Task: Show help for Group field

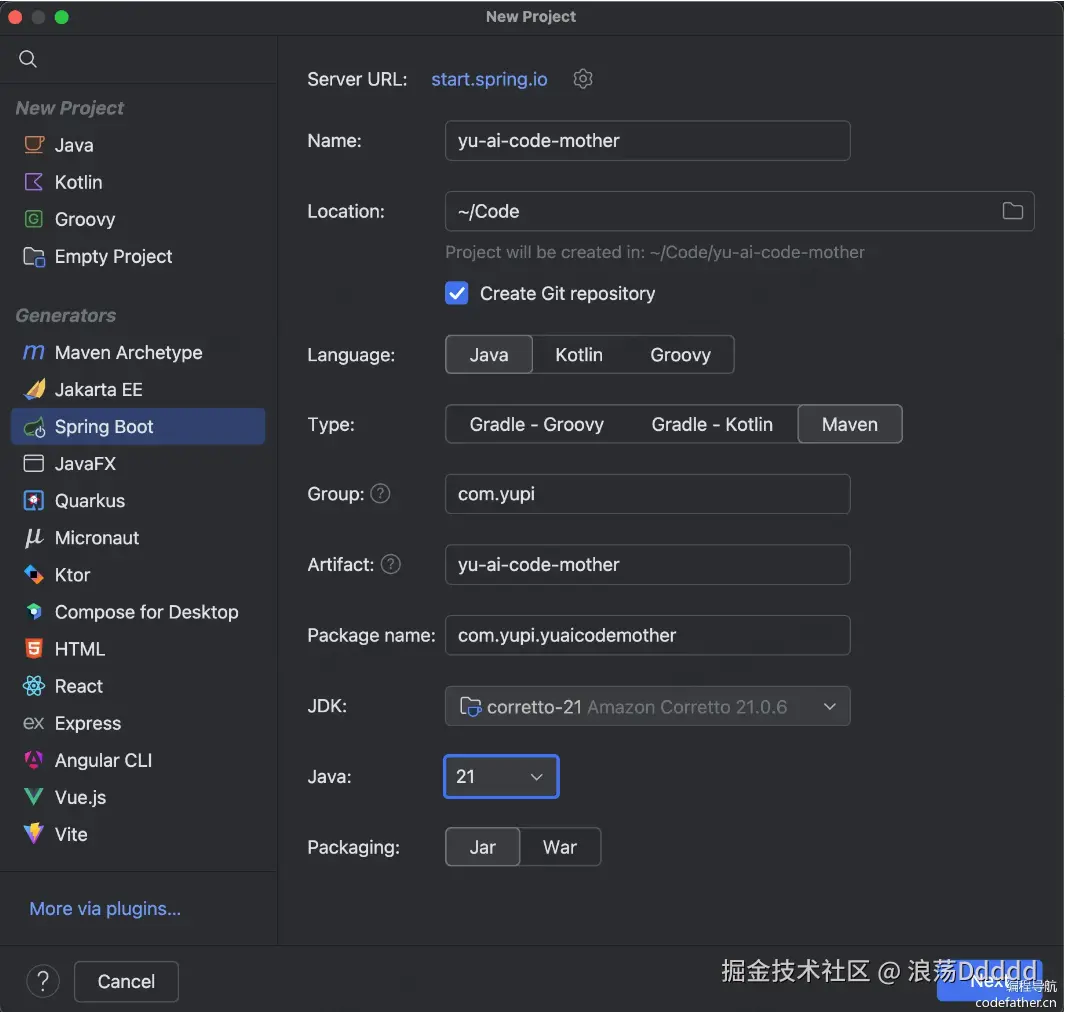Action: pos(380,494)
